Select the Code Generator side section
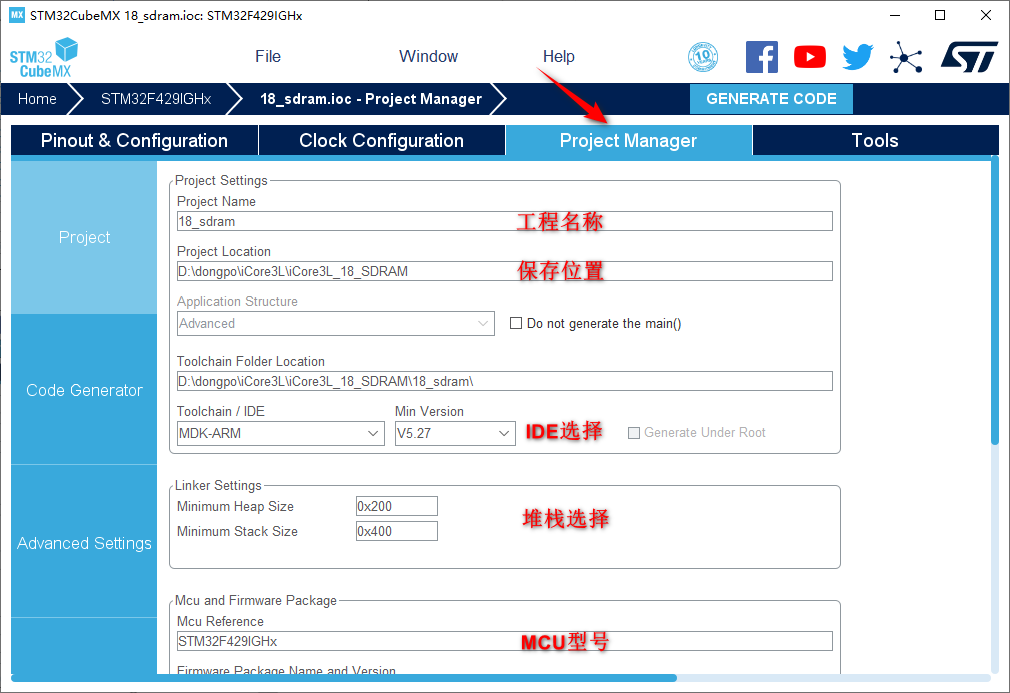Screen dimensions: 1010x693 [x=84, y=390]
